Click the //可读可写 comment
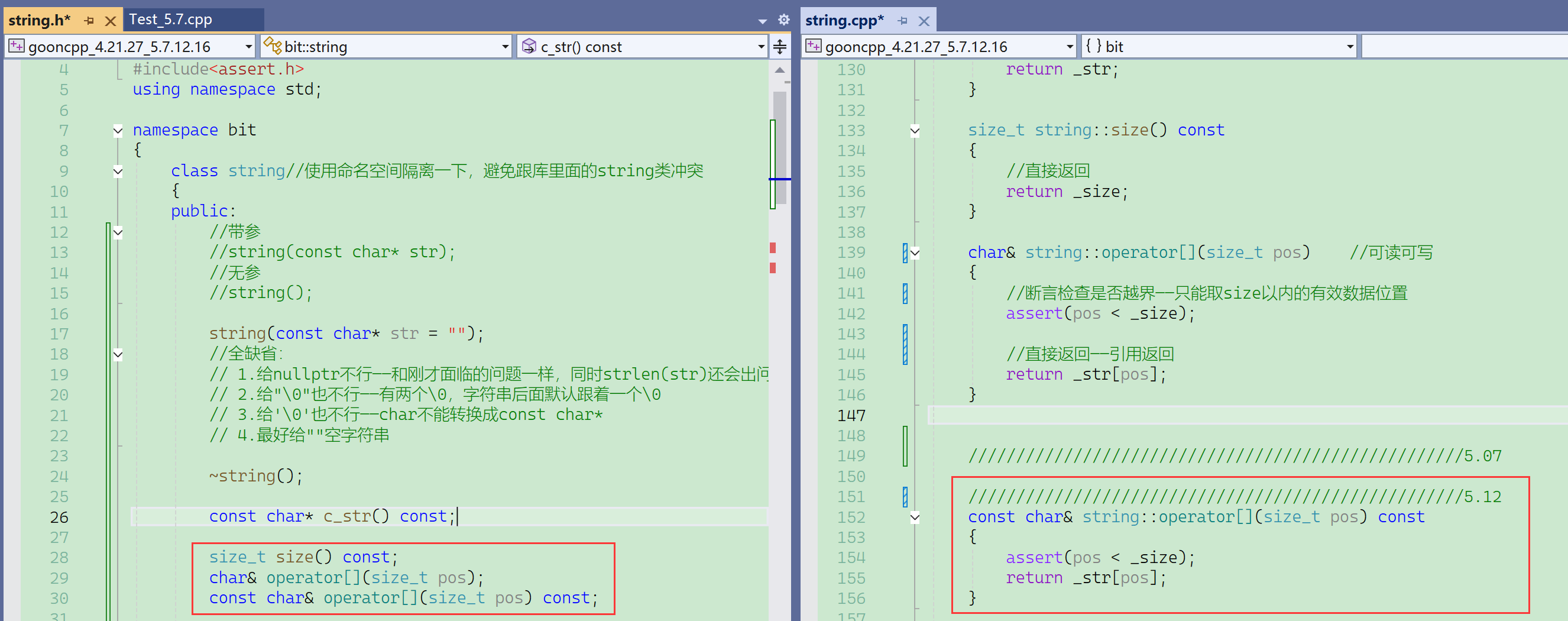 [1391, 252]
